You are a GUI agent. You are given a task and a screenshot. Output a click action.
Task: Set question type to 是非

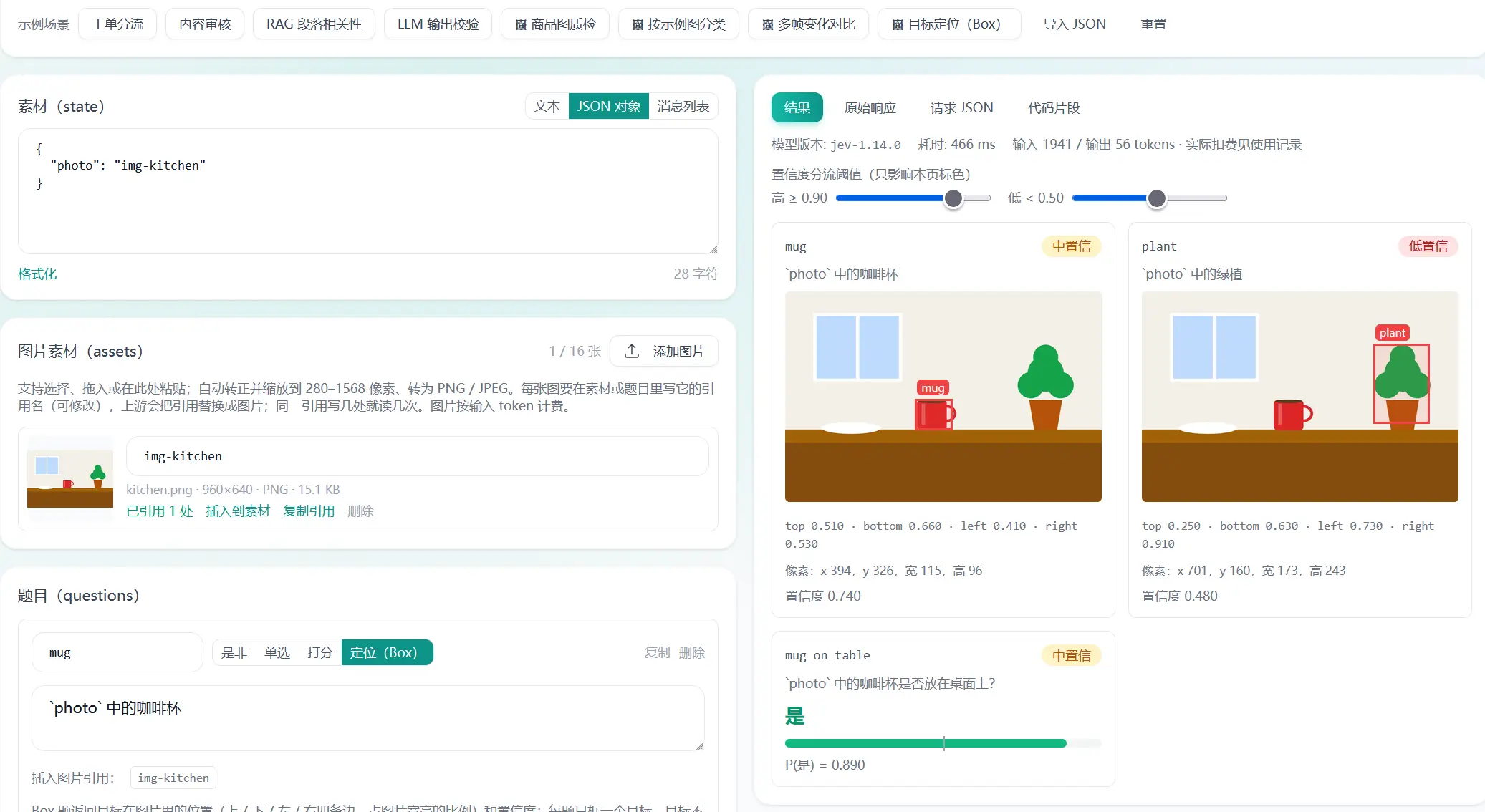coord(234,652)
